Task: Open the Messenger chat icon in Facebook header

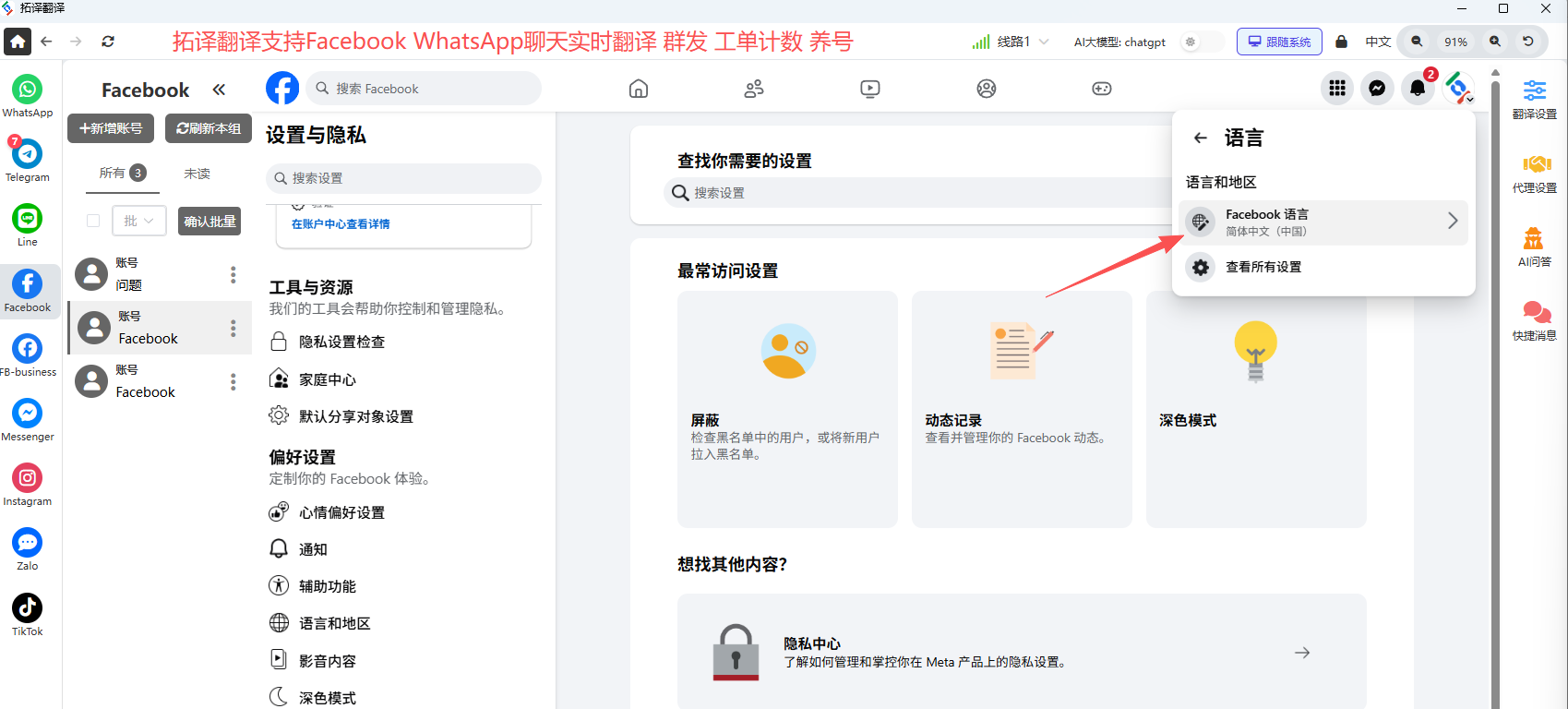Action: (1377, 89)
